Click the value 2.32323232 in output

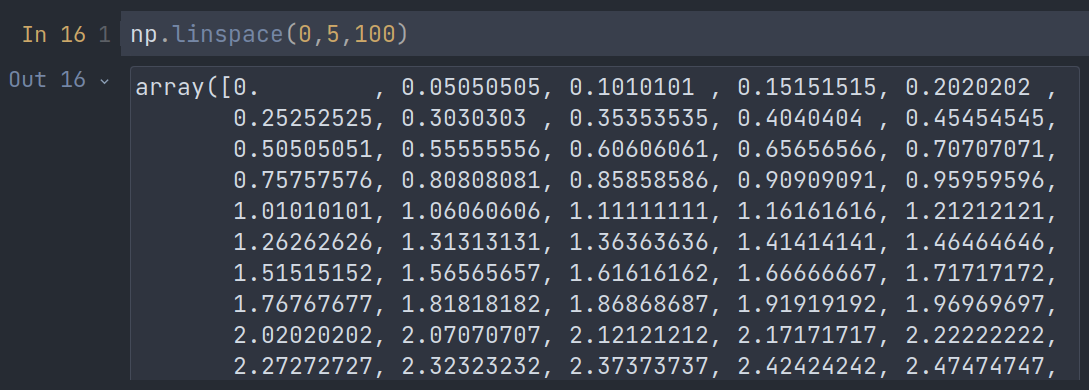point(471,366)
